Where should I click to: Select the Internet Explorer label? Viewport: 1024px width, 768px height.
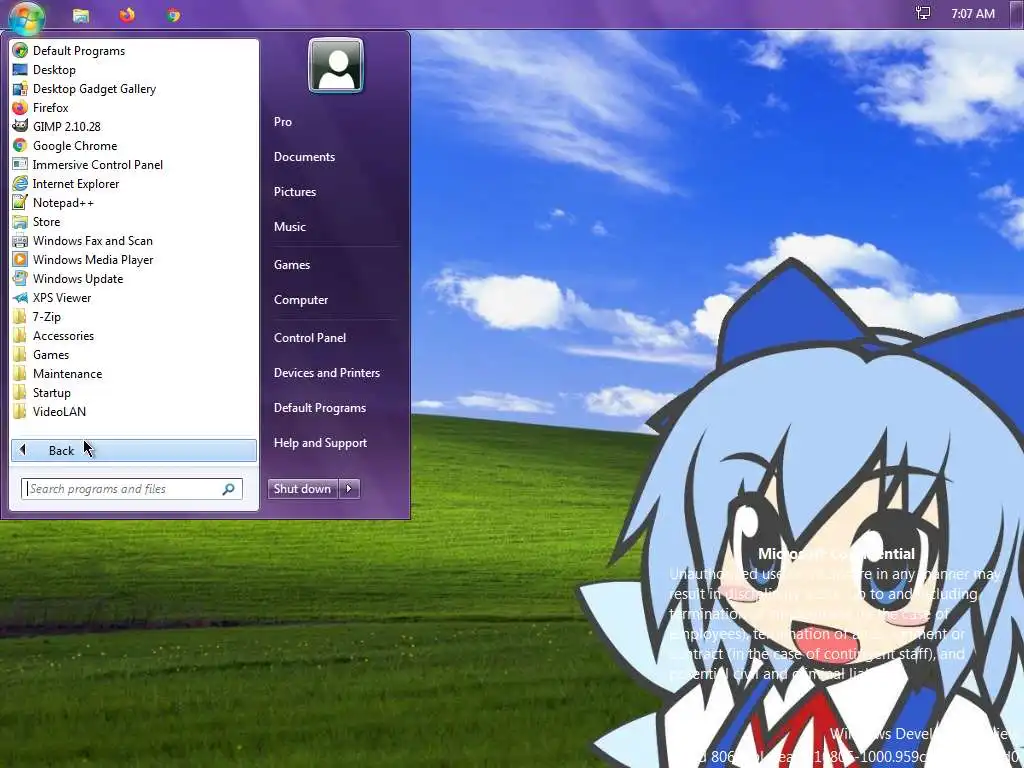[76, 184]
